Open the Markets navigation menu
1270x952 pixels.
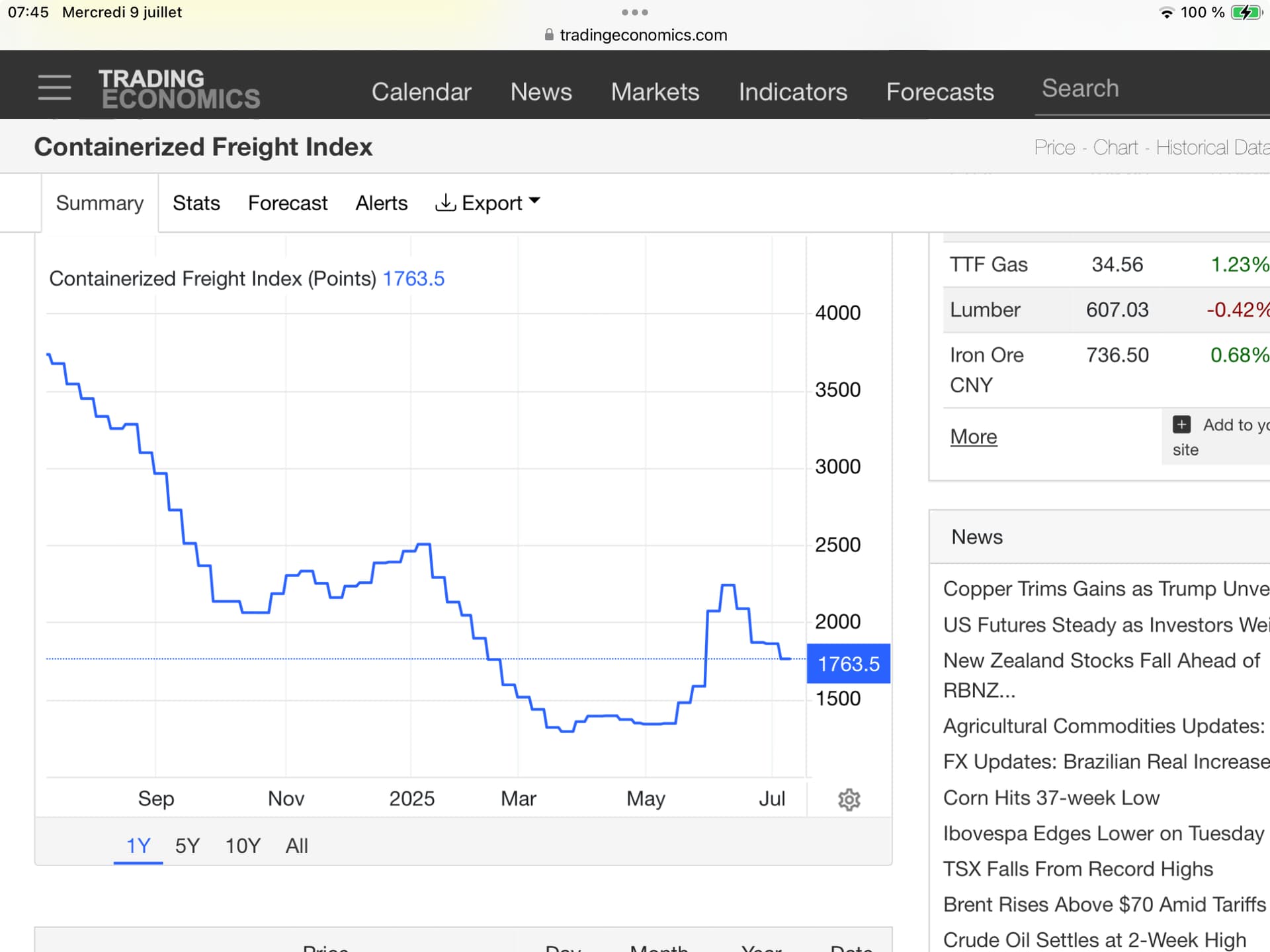655,92
